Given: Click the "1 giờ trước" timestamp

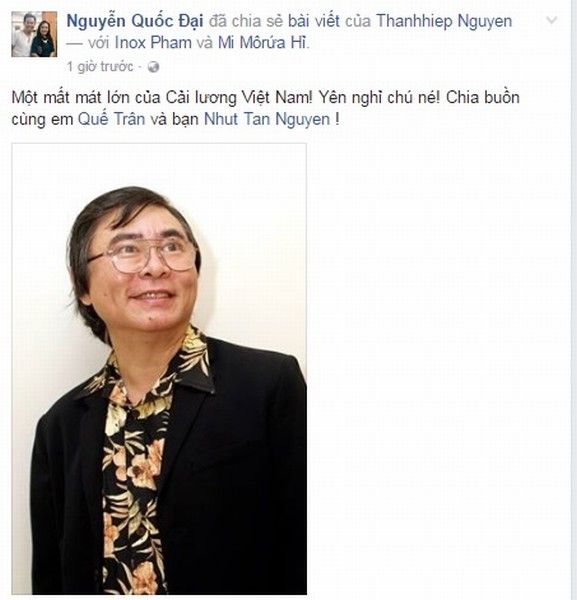Looking at the screenshot, I should (x=100, y=67).
